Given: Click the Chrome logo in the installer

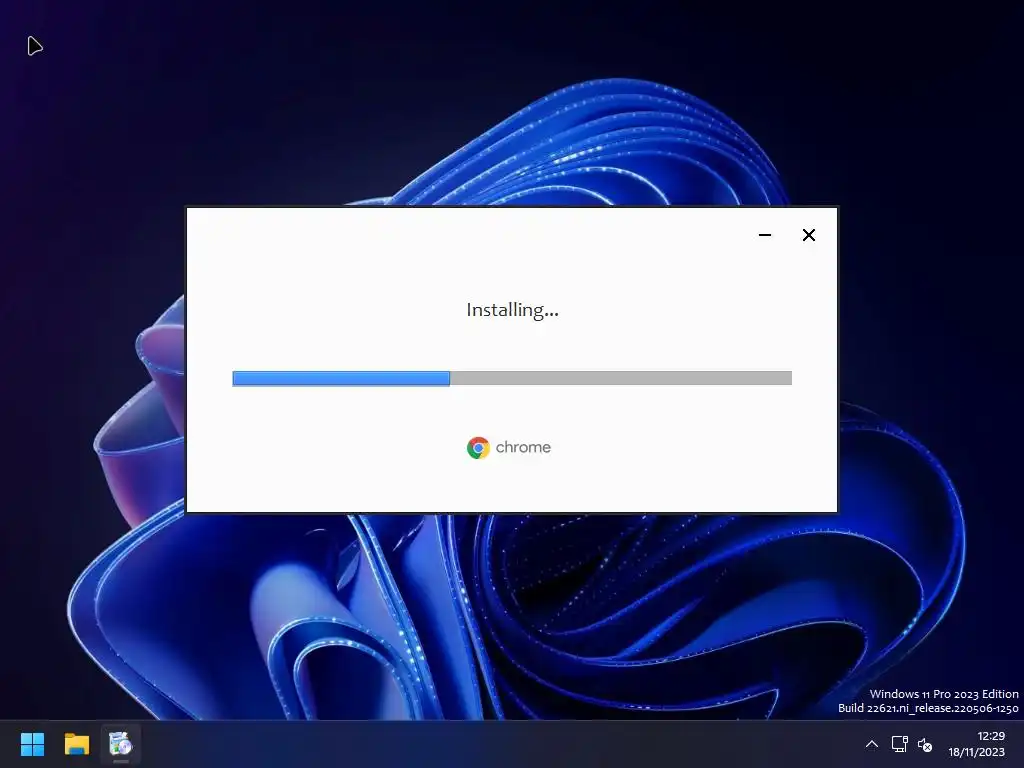Looking at the screenshot, I should pos(478,448).
